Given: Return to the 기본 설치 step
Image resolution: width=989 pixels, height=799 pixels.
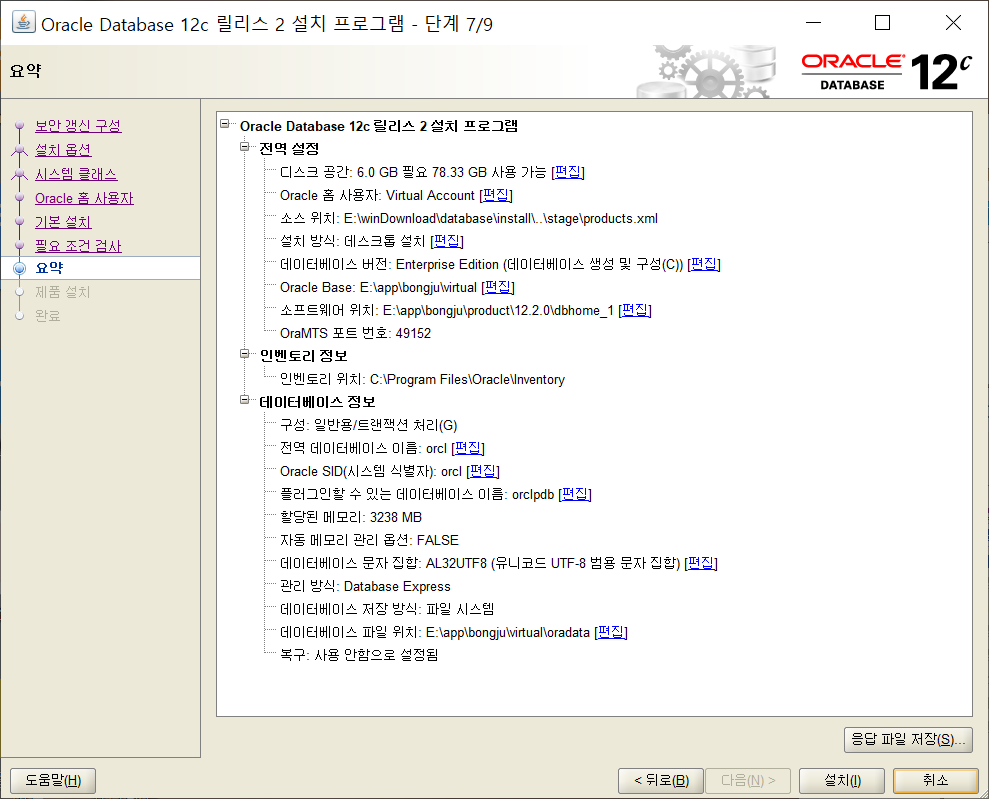Looking at the screenshot, I should [63, 222].
